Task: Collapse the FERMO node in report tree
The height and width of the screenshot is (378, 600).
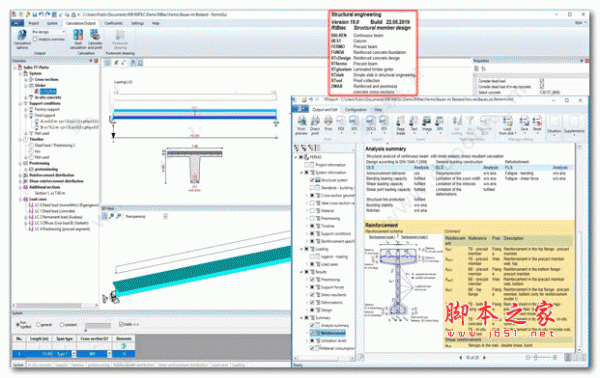Action: click(x=296, y=157)
